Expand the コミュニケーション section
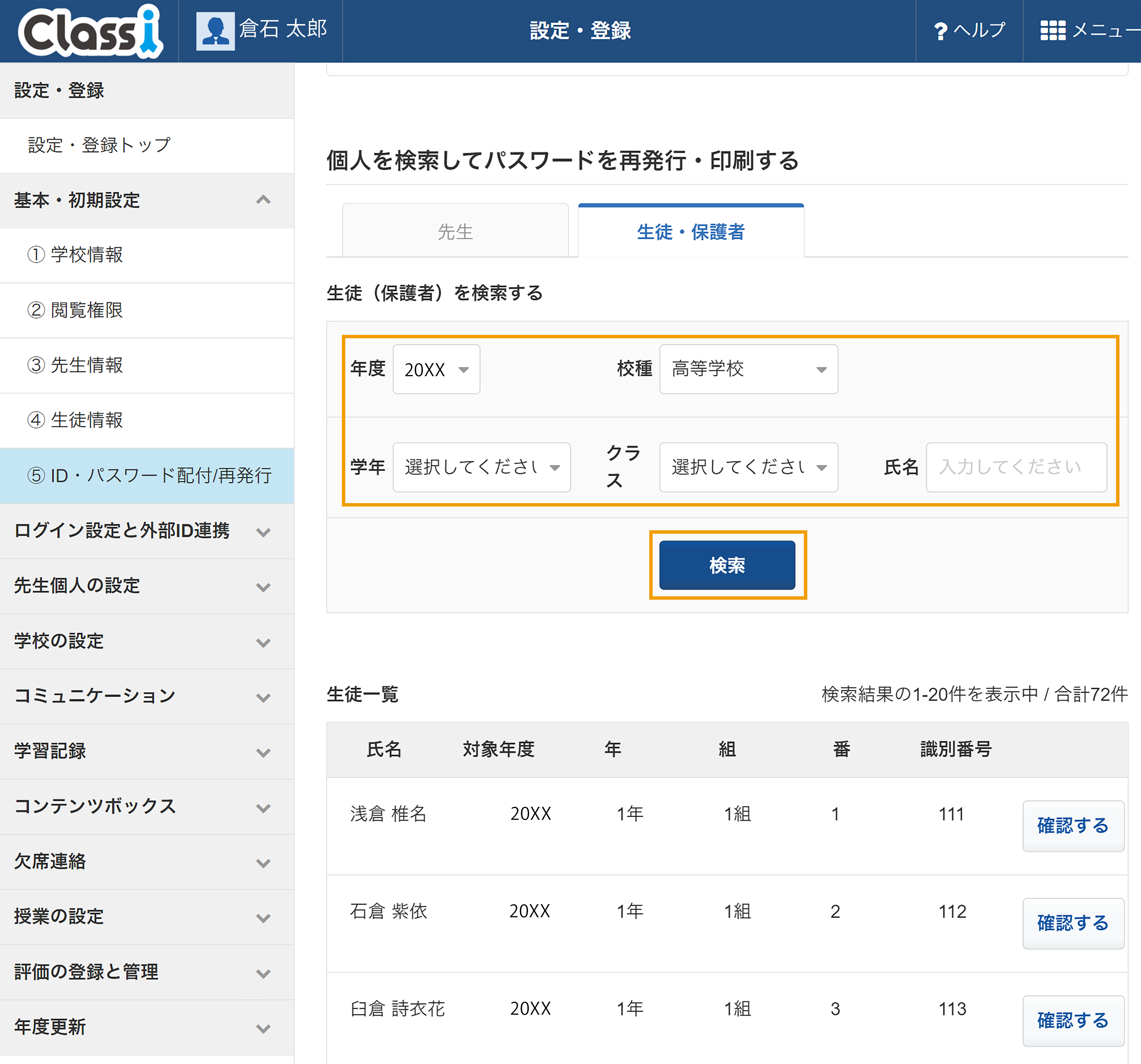The image size is (1141, 1064). click(x=263, y=697)
